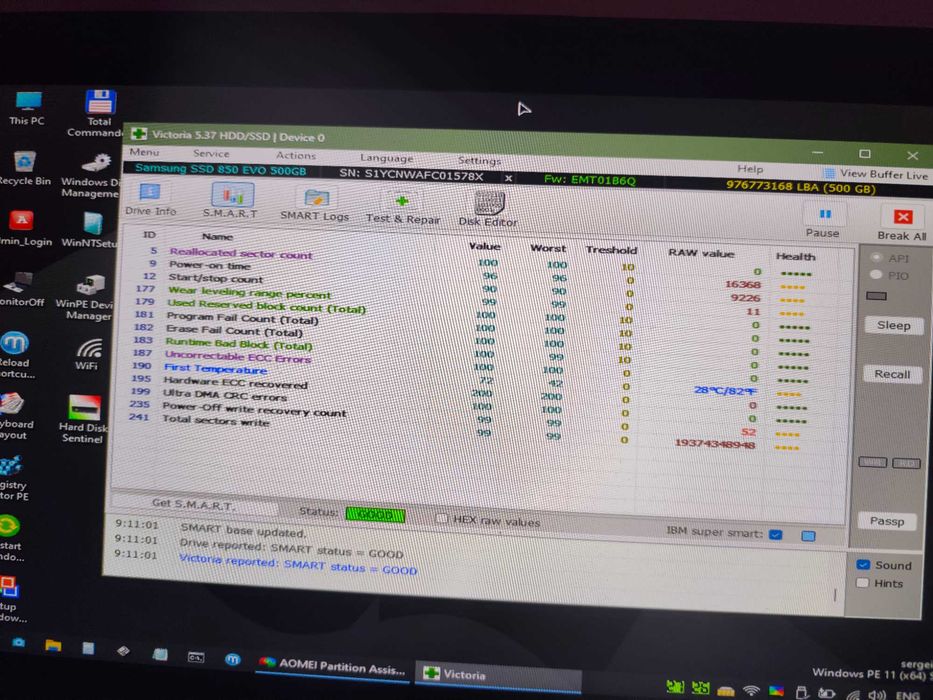
Task: Open the MonitorOff desktop shortcut
Action: pos(21,289)
